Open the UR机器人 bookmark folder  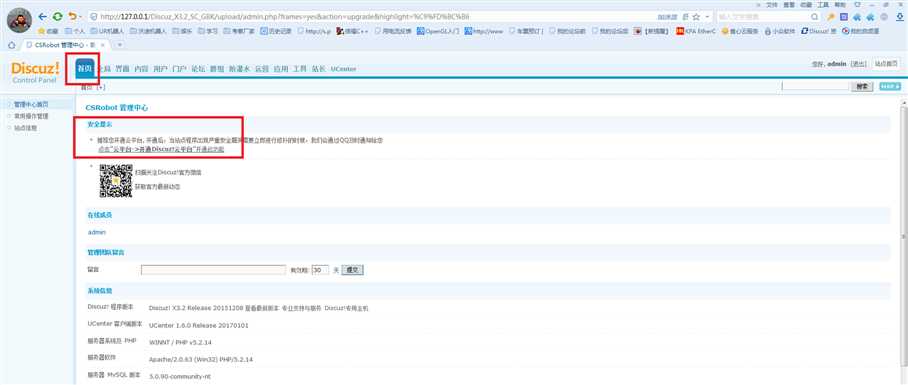[x=108, y=31]
